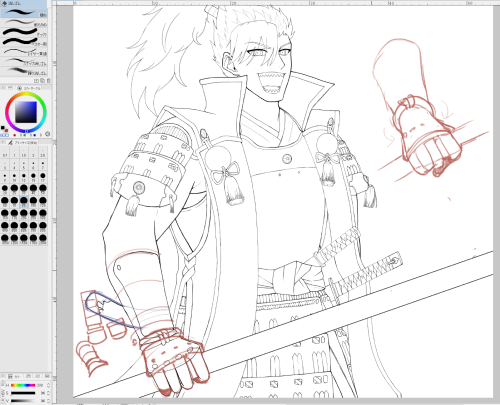Adjust the S saturation slider
Screen dimensions: 500x405
pos(23,393)
